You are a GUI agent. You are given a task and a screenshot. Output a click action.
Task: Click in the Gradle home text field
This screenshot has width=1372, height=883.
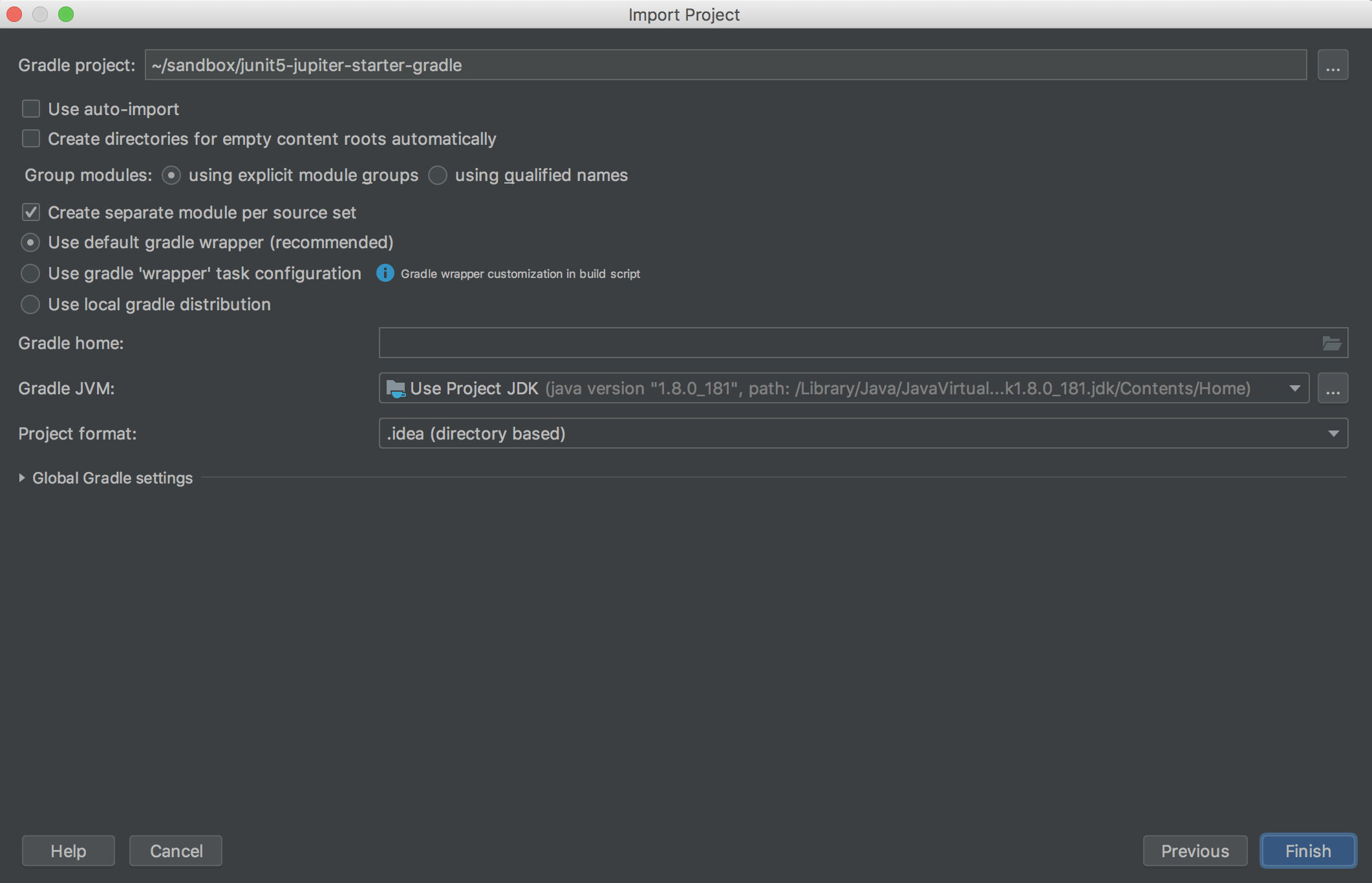click(x=847, y=343)
